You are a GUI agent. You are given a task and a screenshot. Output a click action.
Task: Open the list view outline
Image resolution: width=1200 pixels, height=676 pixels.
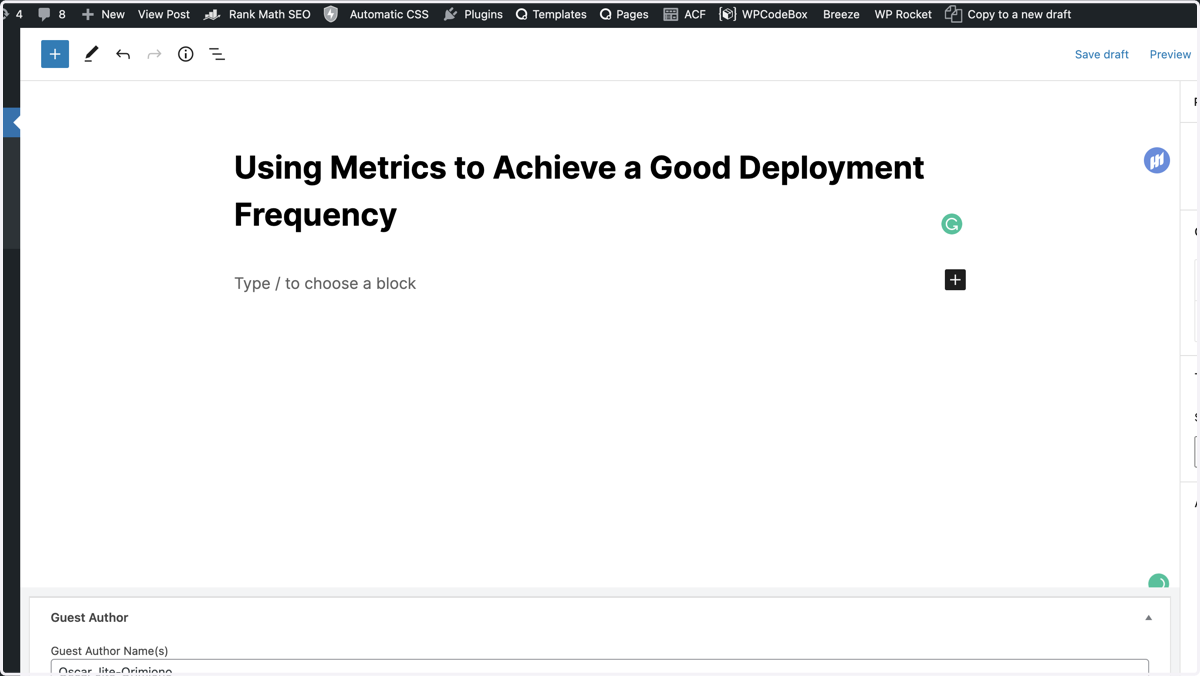[217, 54]
